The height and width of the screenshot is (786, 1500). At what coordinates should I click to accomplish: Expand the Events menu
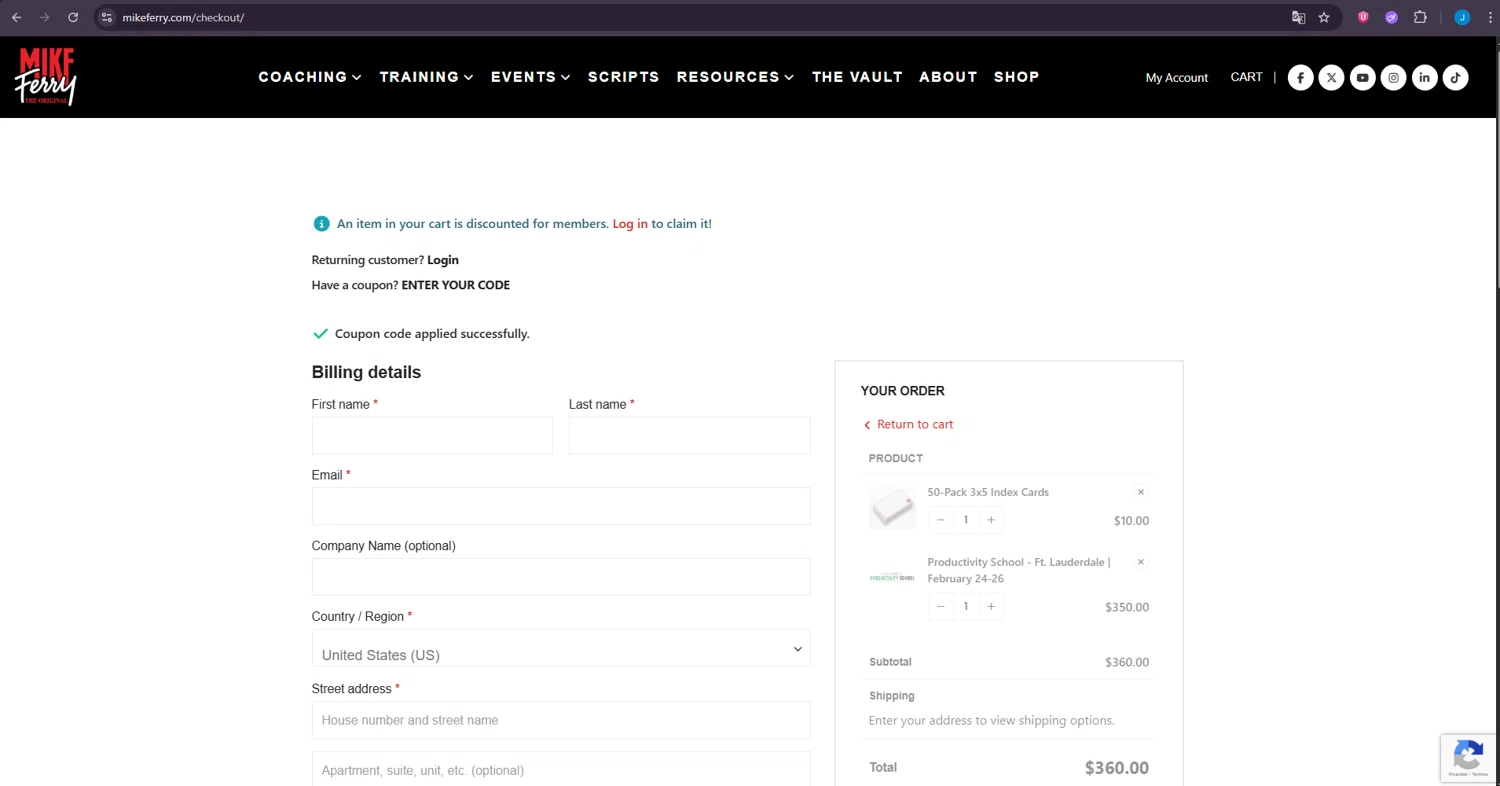tap(531, 77)
